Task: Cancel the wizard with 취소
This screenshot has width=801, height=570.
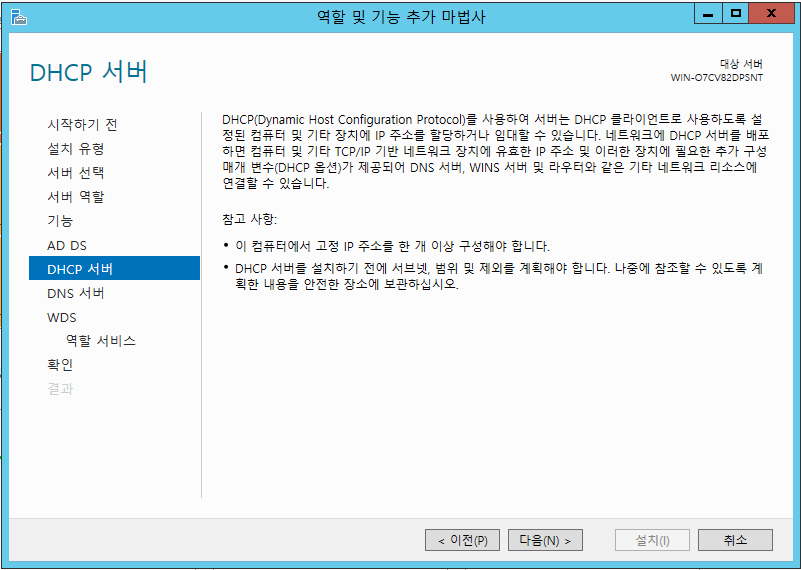Action: [735, 540]
